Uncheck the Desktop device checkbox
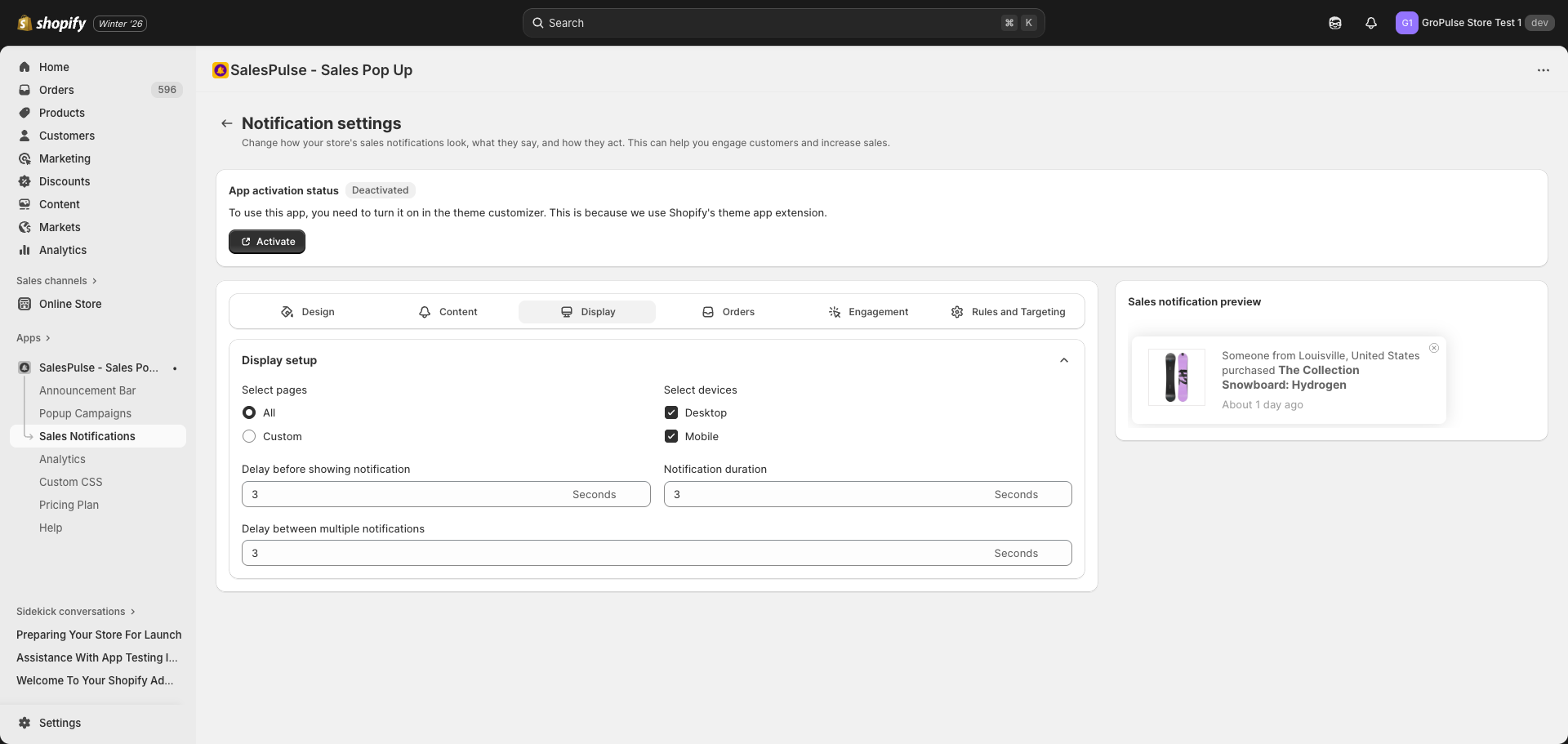The width and height of the screenshot is (1568, 744). coord(671,413)
